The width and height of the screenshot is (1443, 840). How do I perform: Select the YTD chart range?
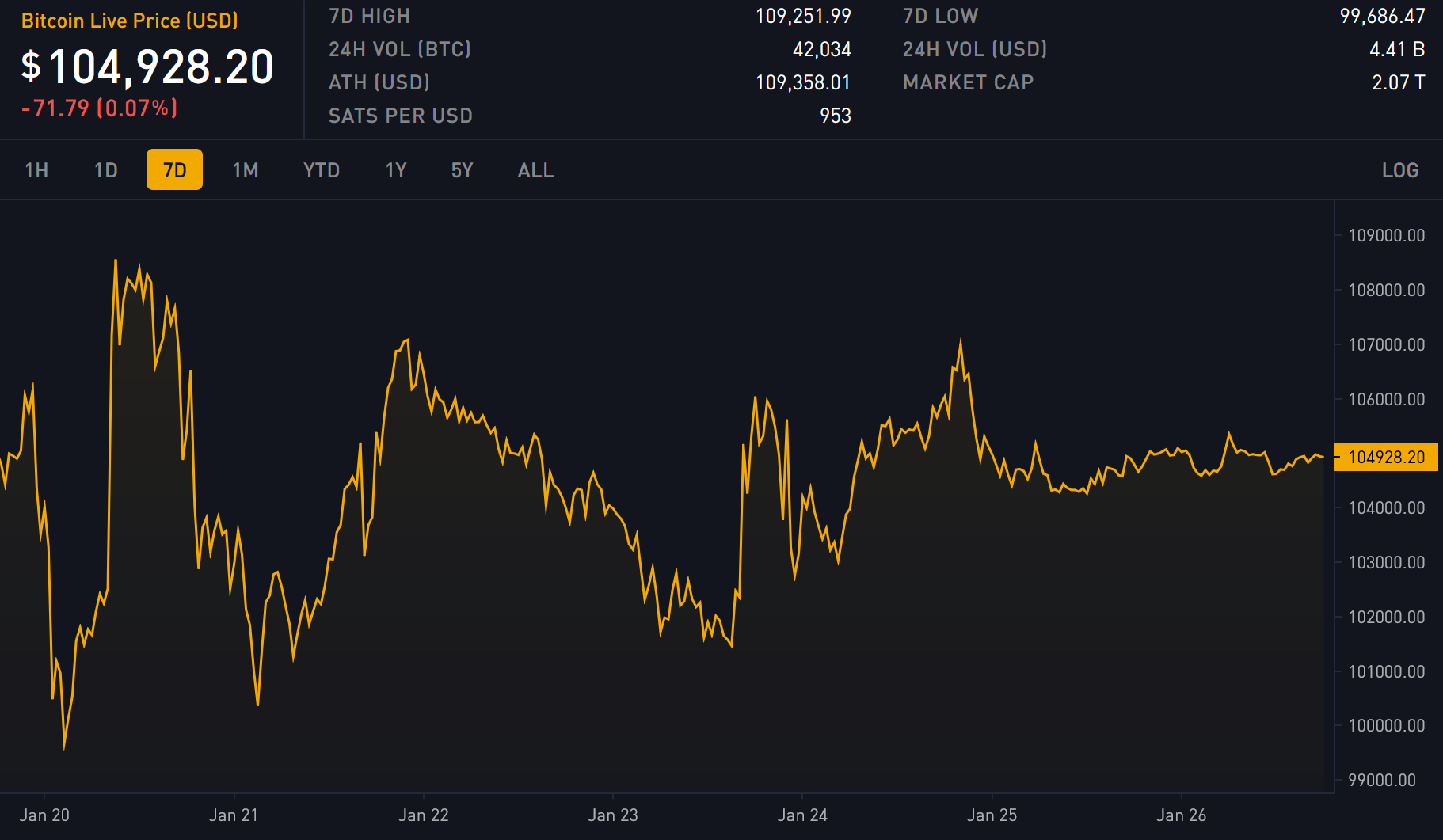pyautogui.click(x=322, y=169)
